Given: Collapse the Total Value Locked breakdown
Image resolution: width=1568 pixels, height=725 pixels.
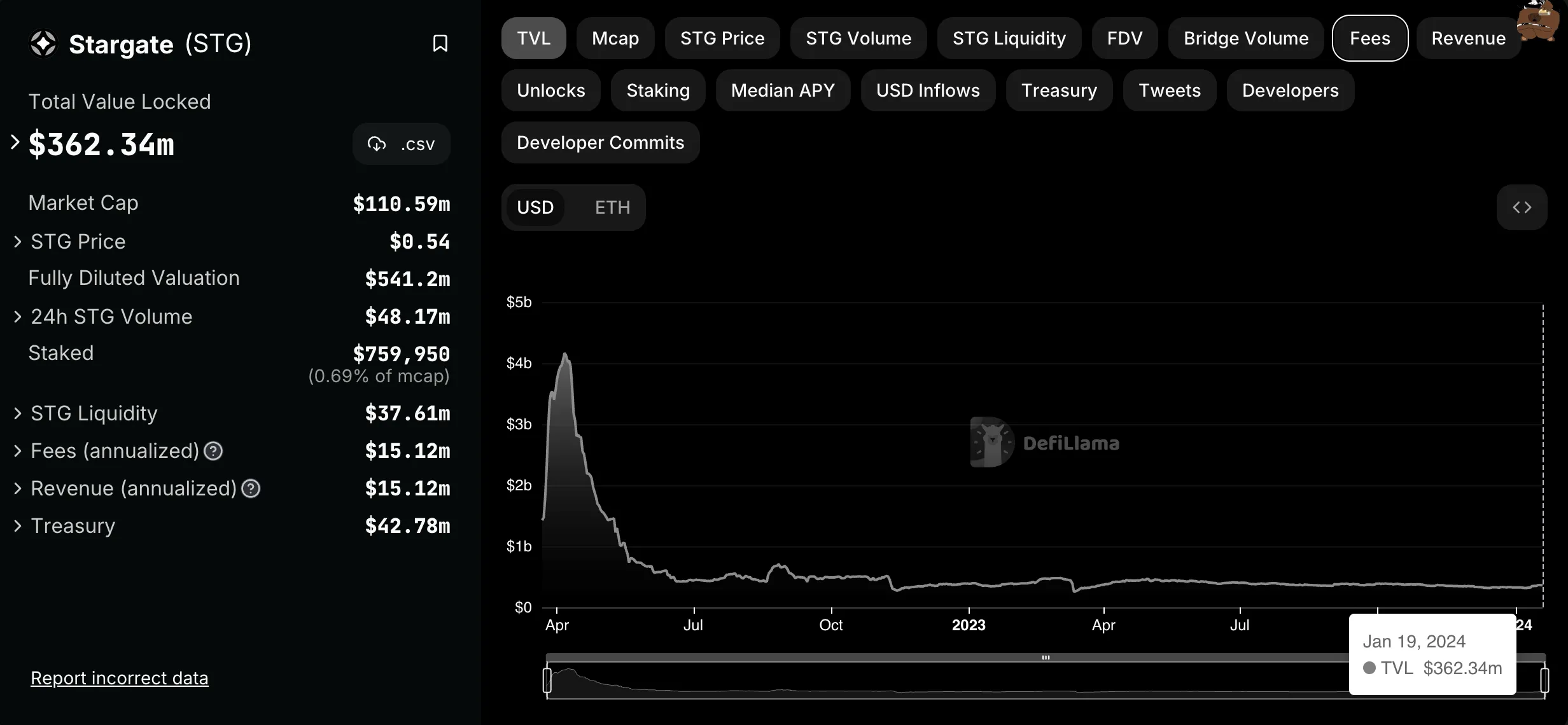Looking at the screenshot, I should click(x=14, y=143).
